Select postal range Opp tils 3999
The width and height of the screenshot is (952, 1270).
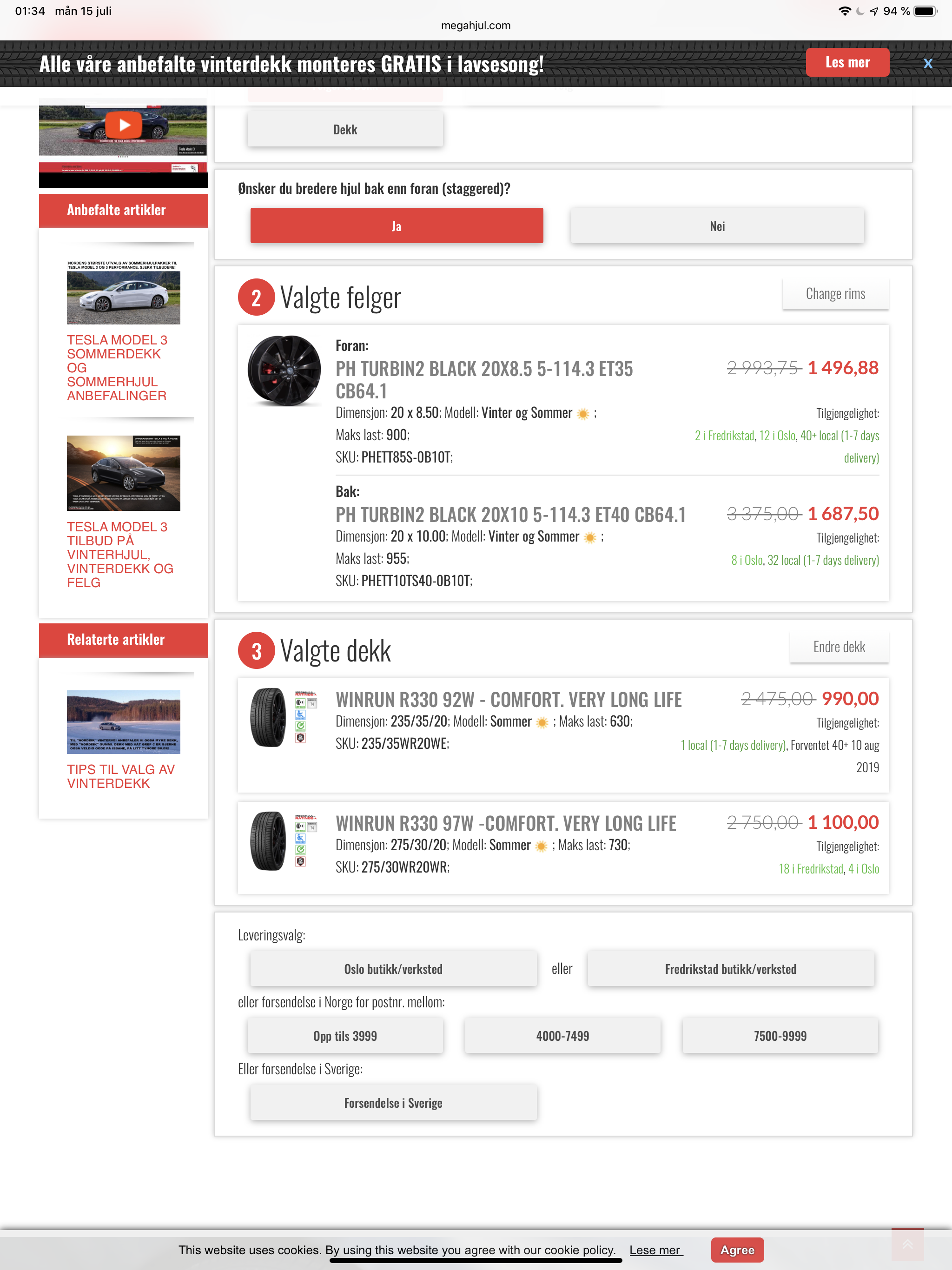click(345, 1036)
